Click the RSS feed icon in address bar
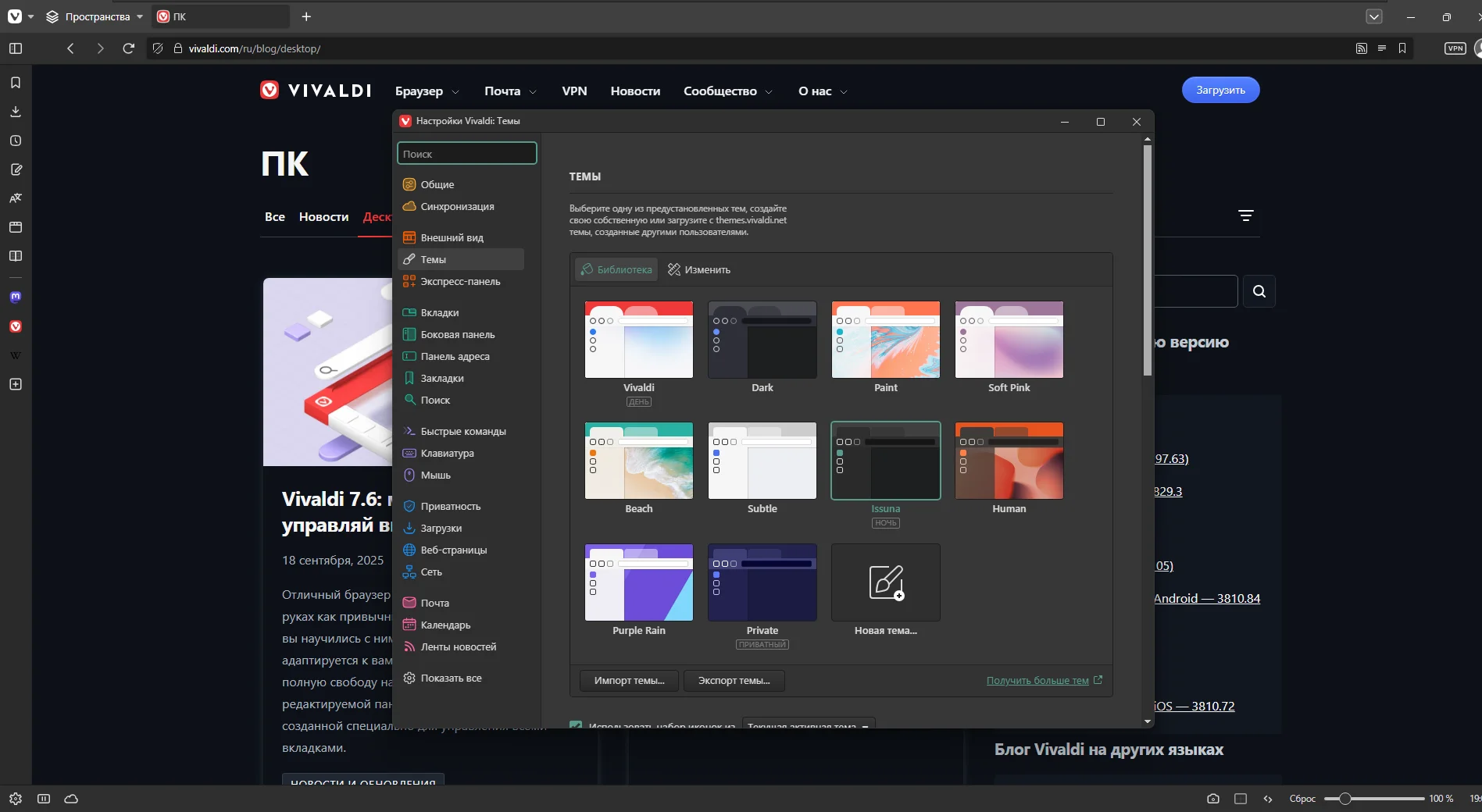The height and width of the screenshot is (812, 1482). click(1361, 48)
